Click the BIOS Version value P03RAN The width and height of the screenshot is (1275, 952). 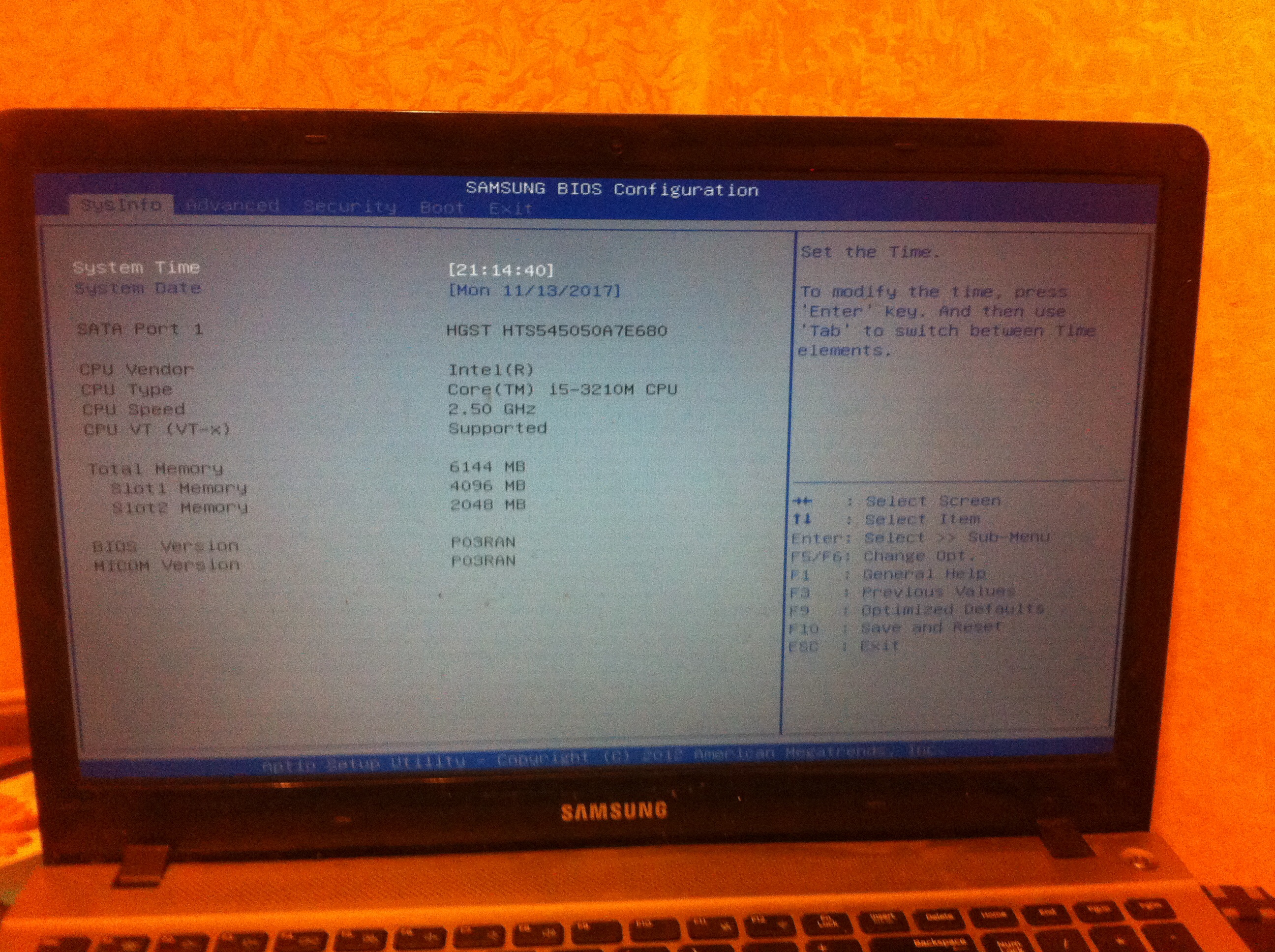[483, 542]
